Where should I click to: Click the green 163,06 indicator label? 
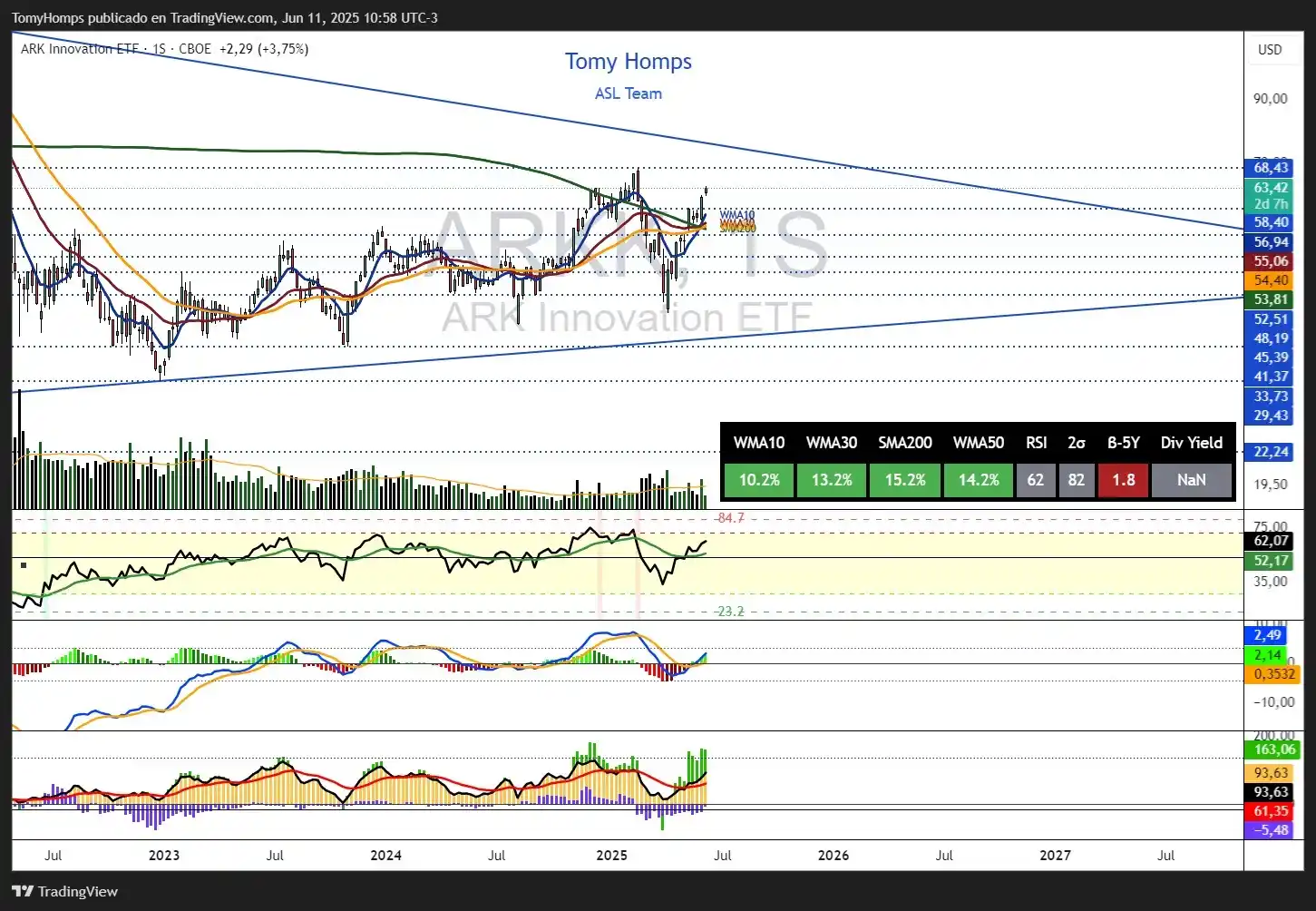point(1274,749)
